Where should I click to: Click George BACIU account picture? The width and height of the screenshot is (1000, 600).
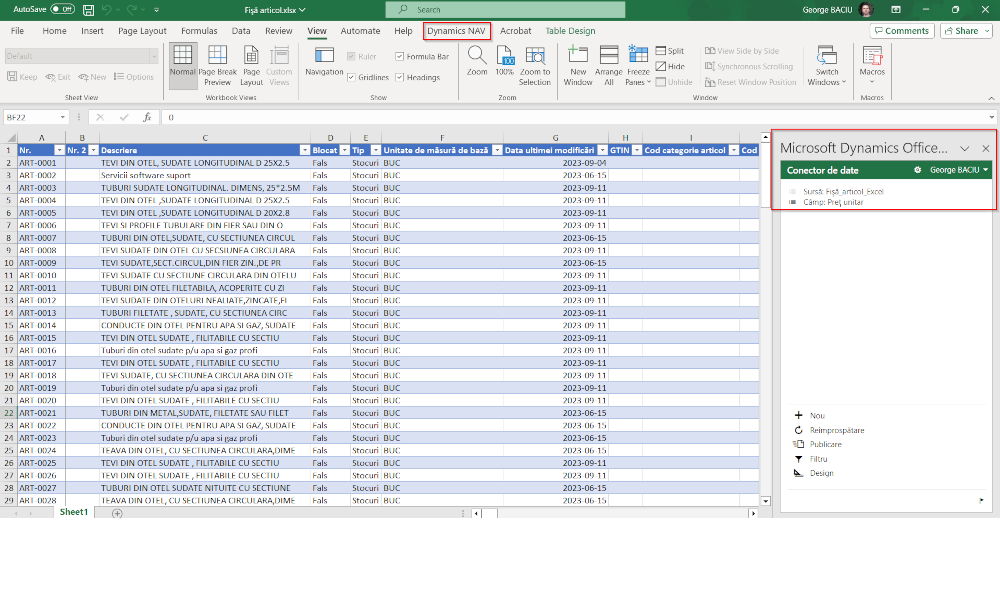866,10
